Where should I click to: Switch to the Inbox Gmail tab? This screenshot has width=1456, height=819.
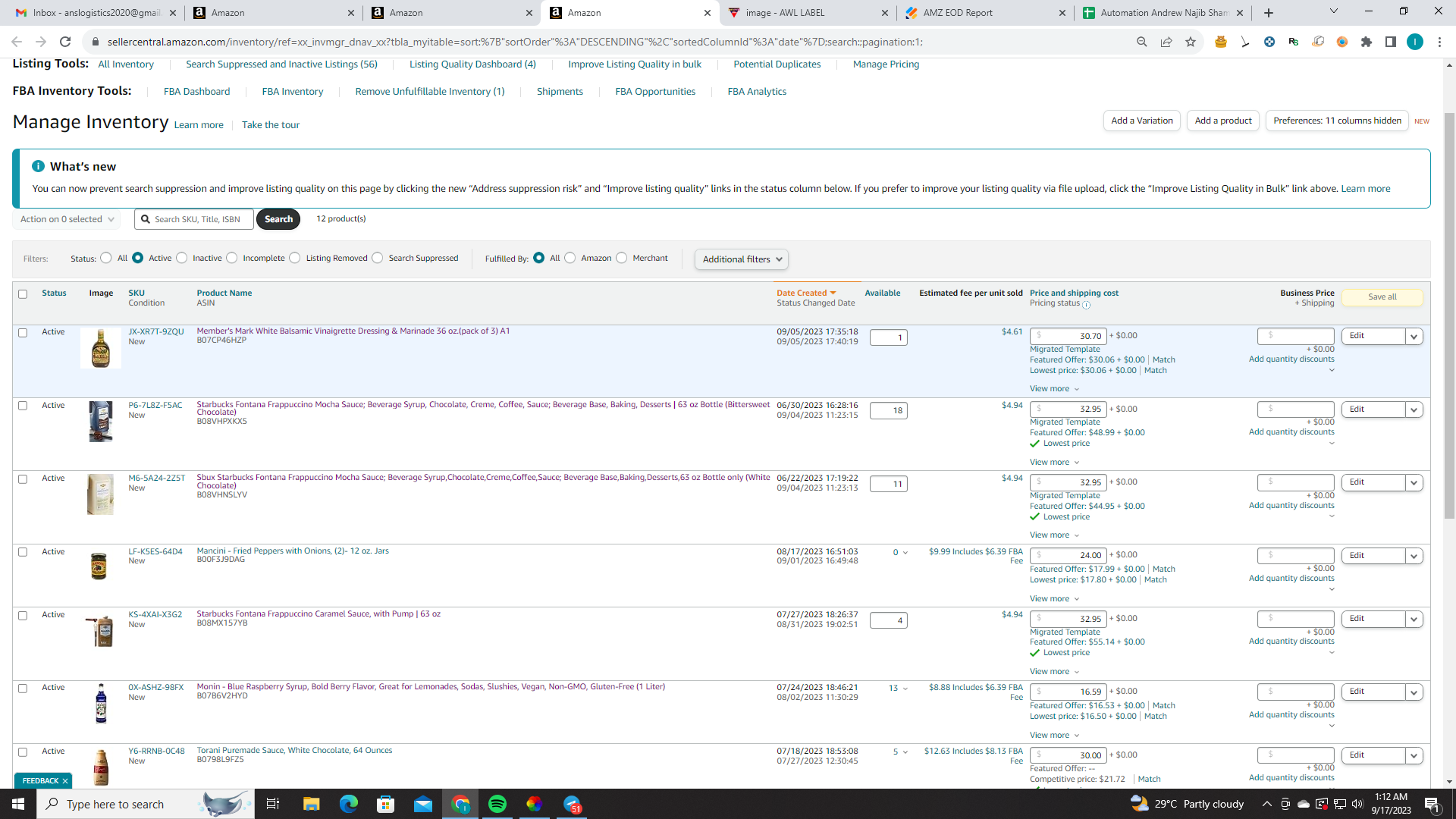pyautogui.click(x=96, y=13)
